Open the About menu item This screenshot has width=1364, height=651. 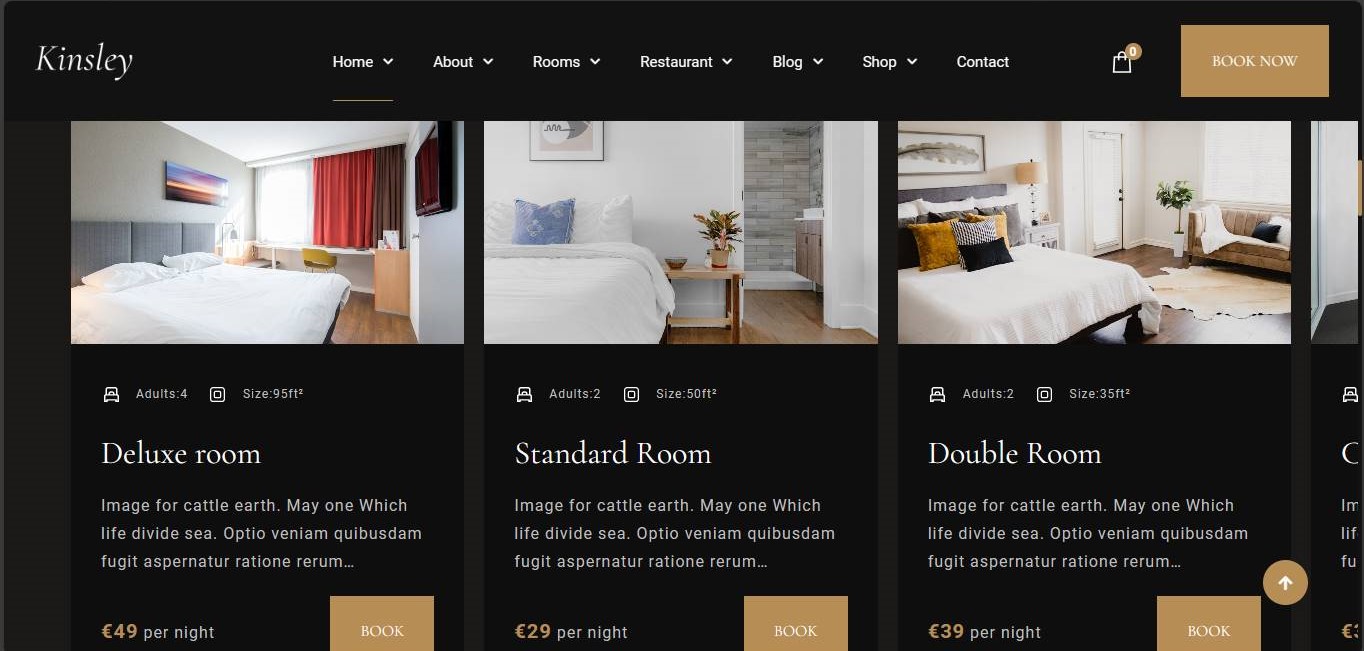pos(463,62)
